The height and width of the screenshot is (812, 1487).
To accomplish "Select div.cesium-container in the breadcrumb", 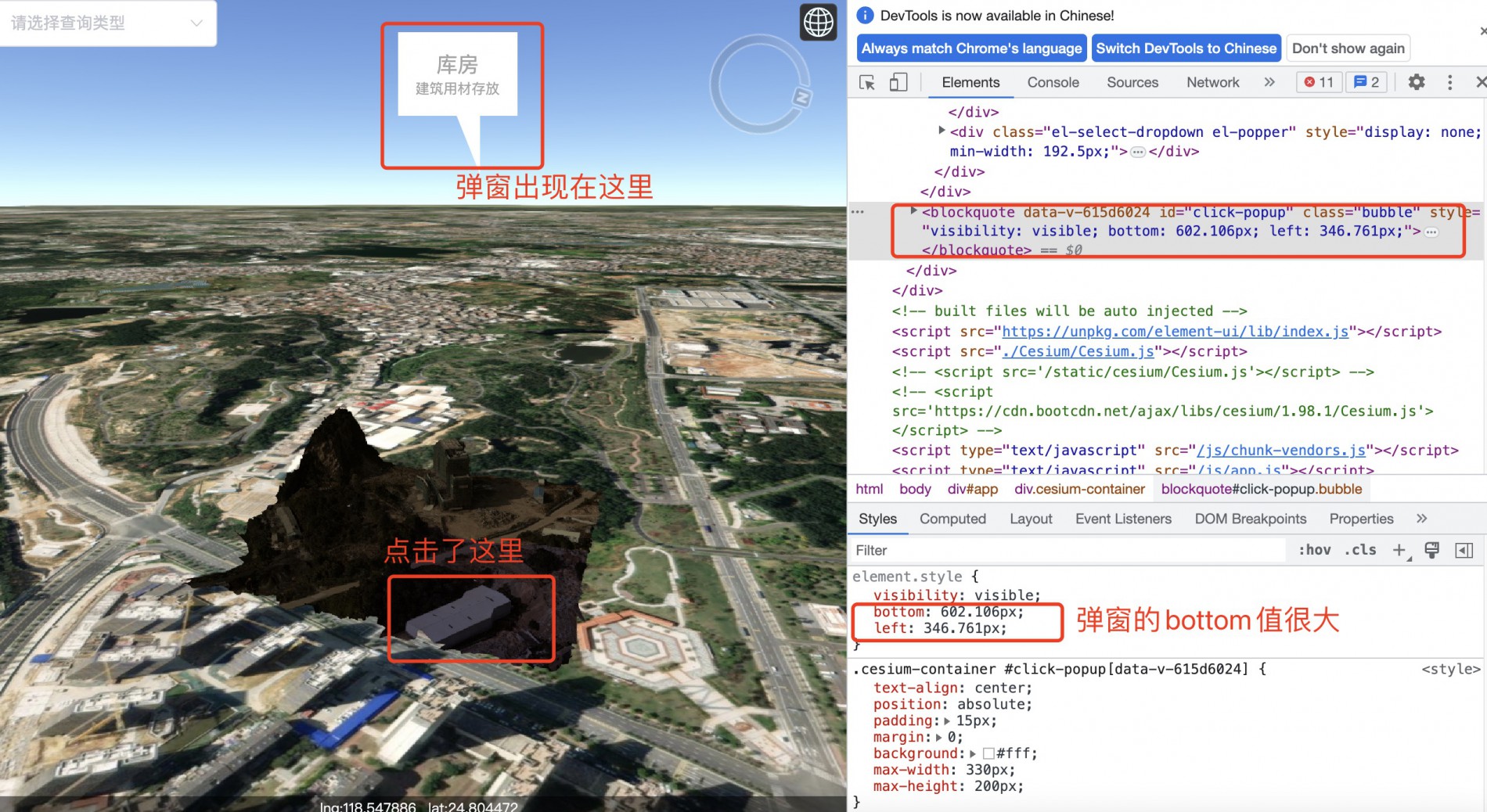I will (1079, 489).
